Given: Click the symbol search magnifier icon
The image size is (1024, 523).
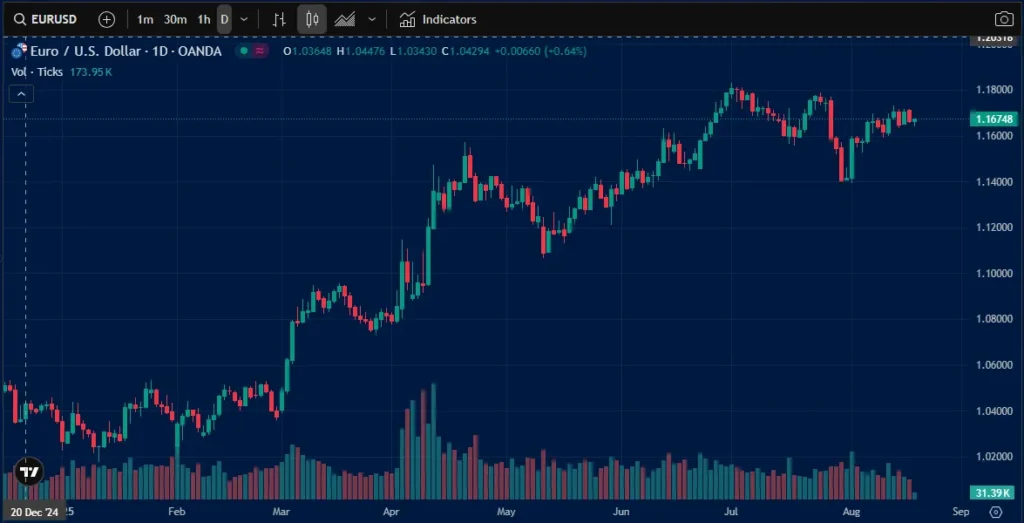Looking at the screenshot, I should pyautogui.click(x=19, y=19).
